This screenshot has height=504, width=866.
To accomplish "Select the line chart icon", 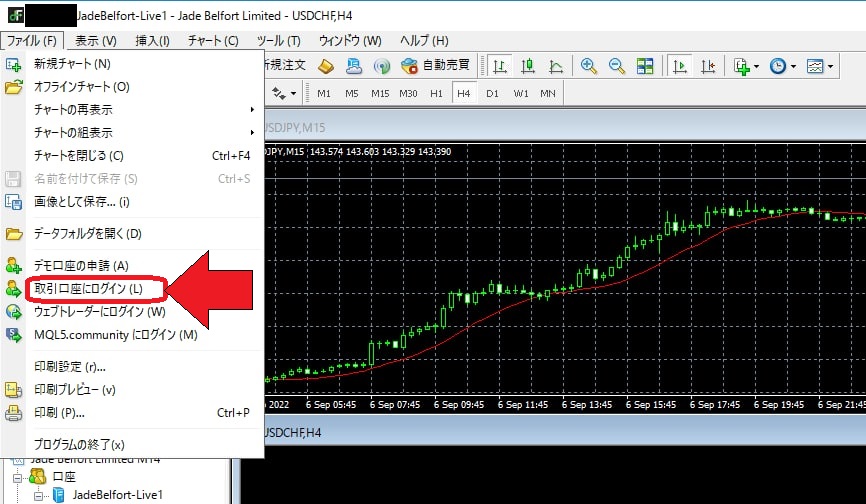I will 556,66.
